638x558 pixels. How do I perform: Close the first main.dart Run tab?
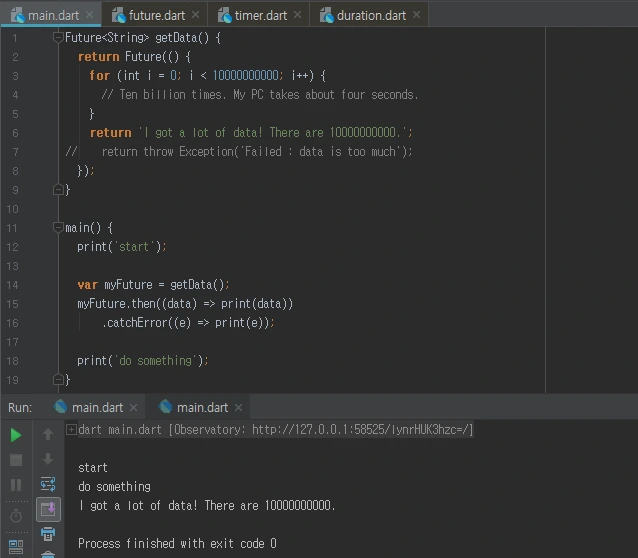133,407
